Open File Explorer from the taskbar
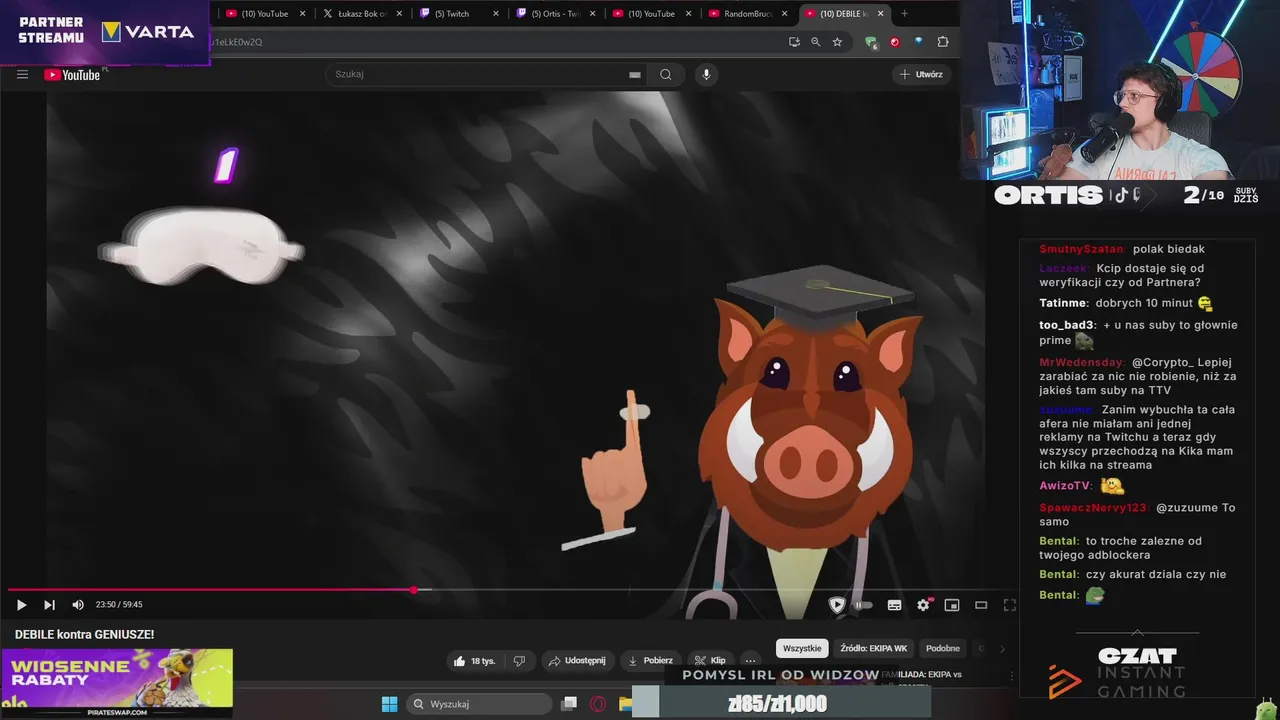The height and width of the screenshot is (720, 1280). point(625,704)
